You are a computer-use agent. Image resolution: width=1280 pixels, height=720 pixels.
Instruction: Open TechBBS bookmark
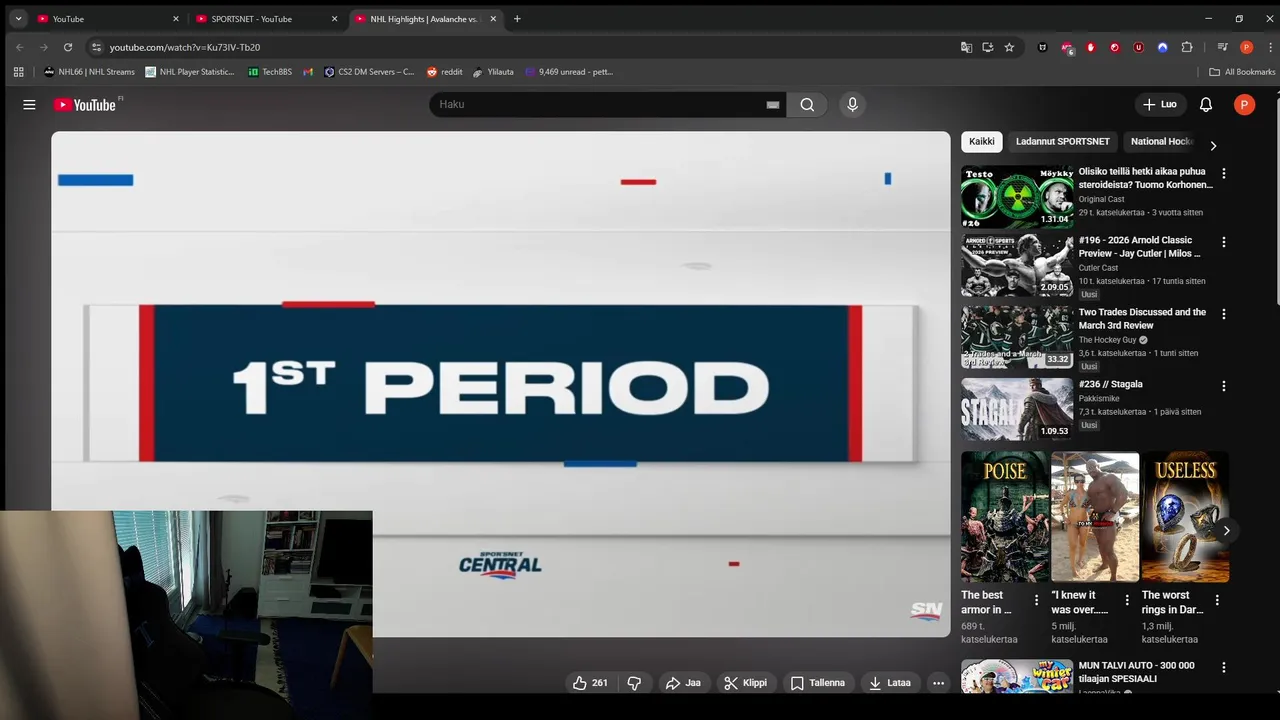tap(270, 72)
